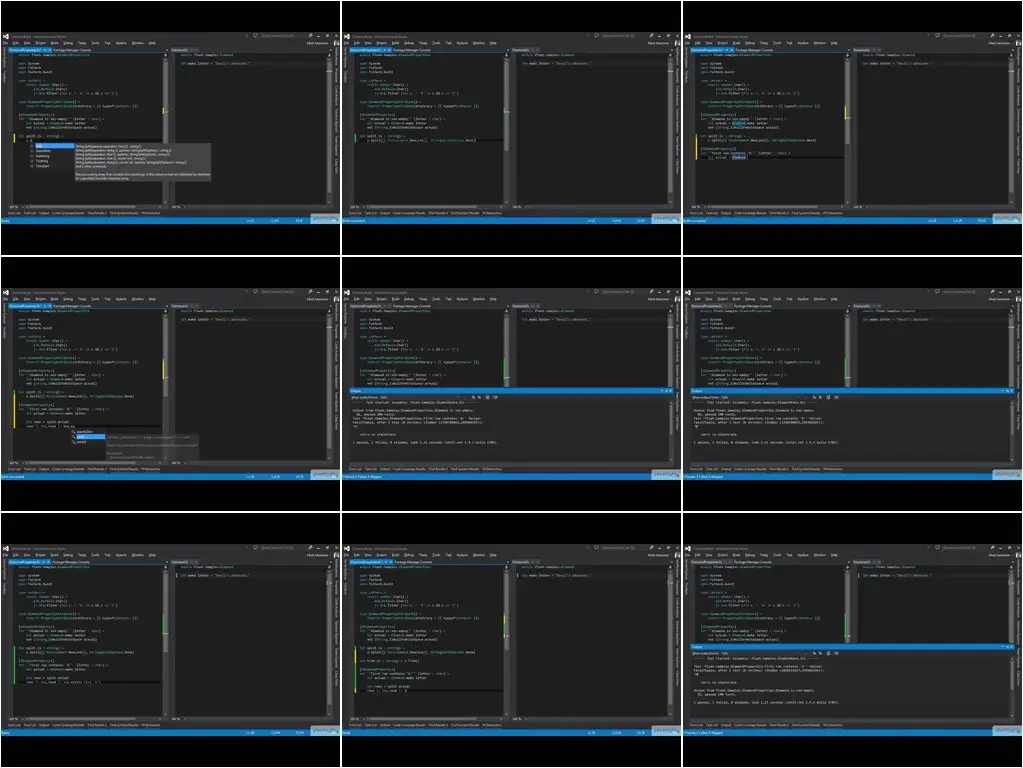This screenshot has height=768, width=1023.
Task: Open the Tools menu in third frame
Action: pos(778,43)
